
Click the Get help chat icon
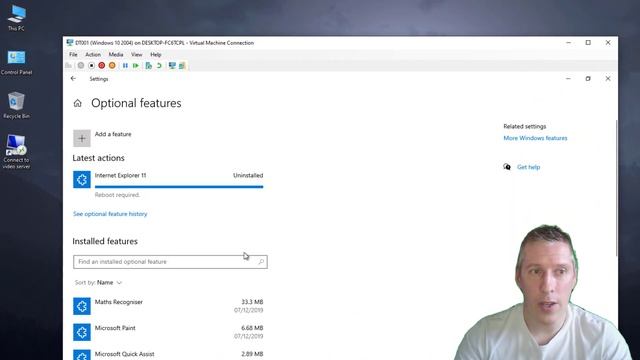tap(507, 167)
